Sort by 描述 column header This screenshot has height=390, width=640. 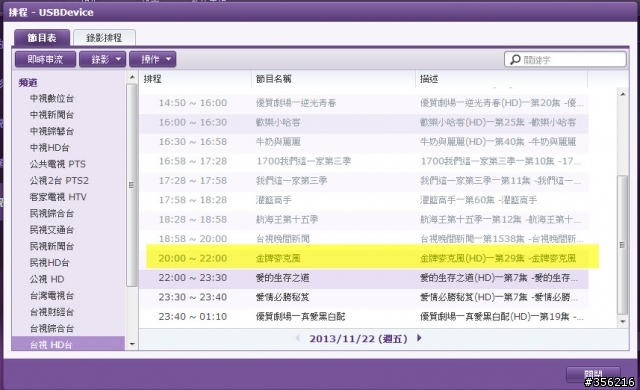[x=502, y=79]
